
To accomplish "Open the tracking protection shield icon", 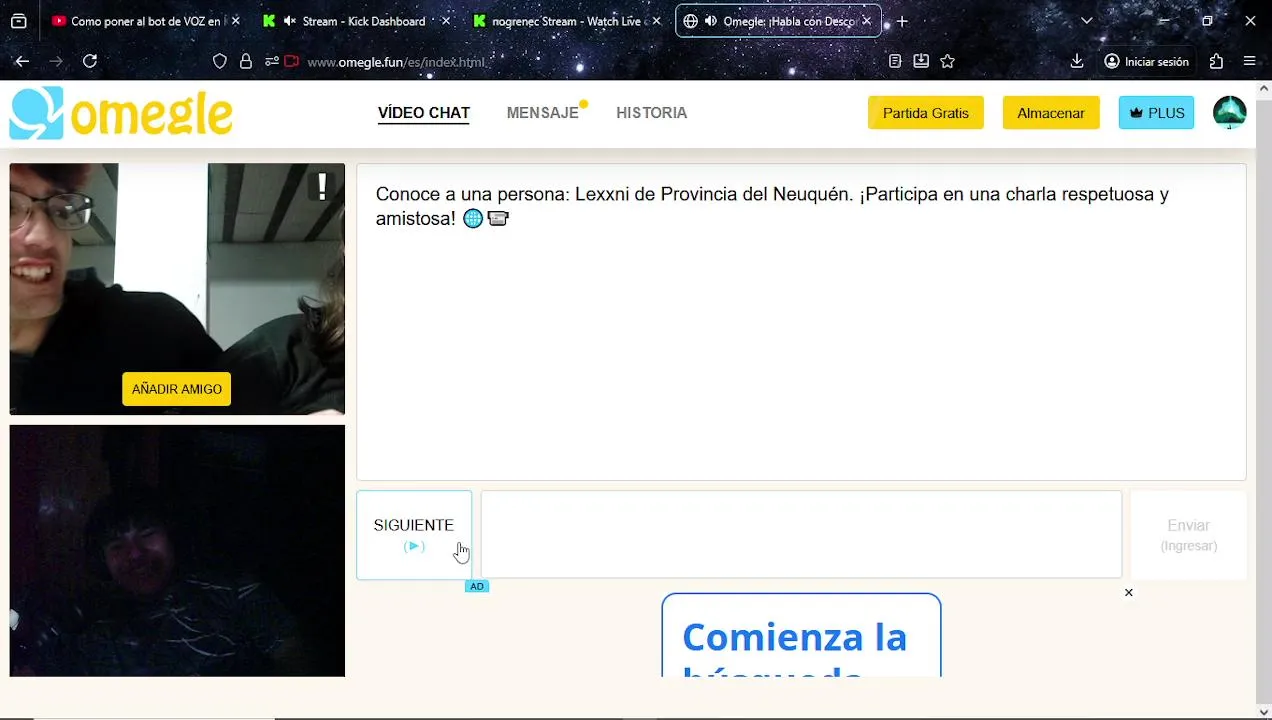I will click(x=221, y=61).
